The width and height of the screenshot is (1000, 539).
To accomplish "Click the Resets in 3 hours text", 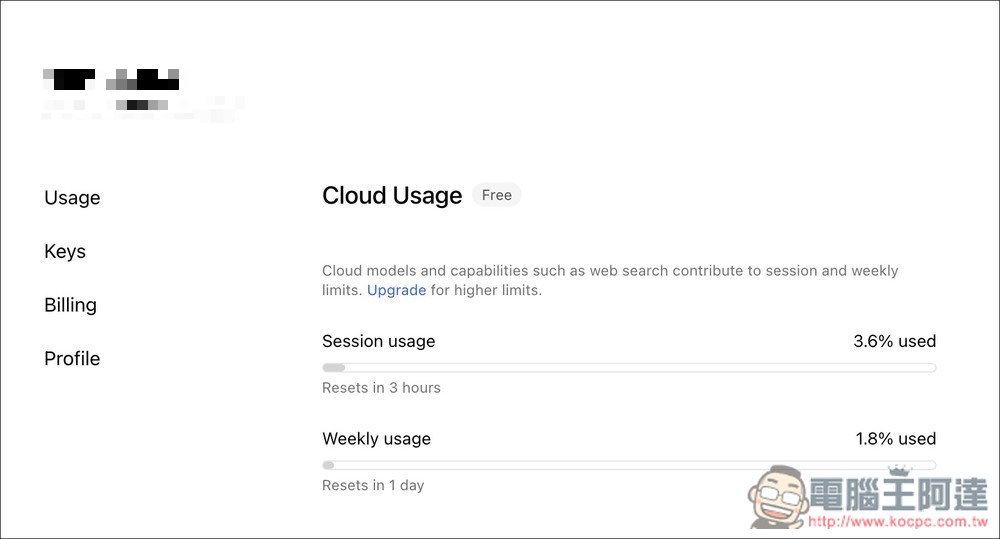I will click(x=381, y=388).
